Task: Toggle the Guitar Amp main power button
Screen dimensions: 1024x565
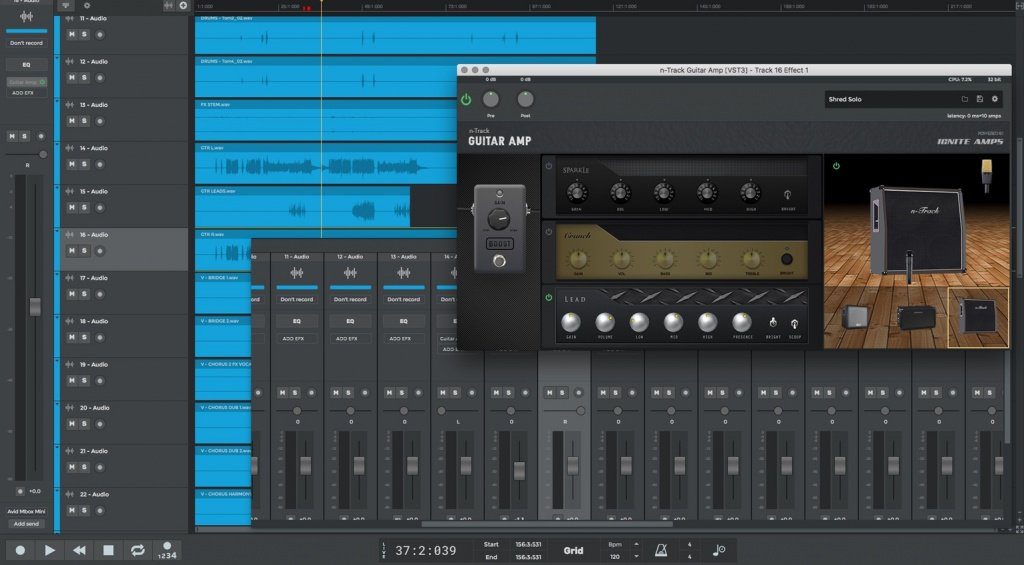Action: (466, 99)
